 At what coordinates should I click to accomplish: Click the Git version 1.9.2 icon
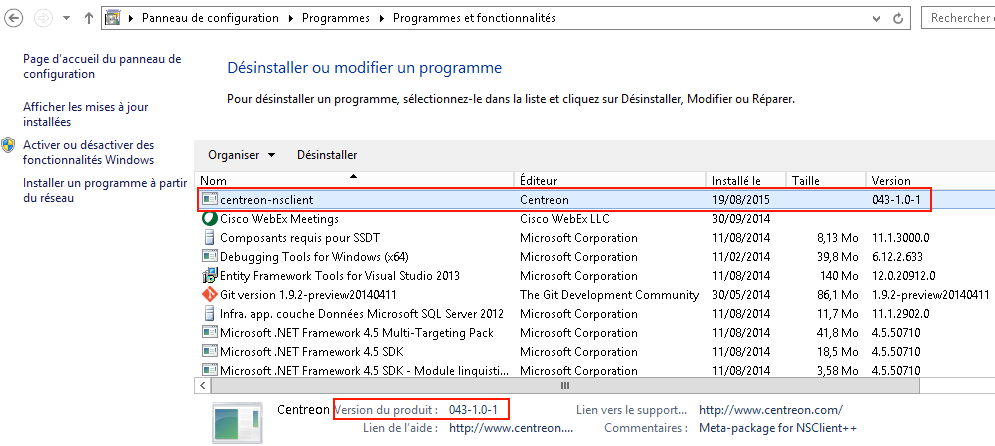coord(209,294)
